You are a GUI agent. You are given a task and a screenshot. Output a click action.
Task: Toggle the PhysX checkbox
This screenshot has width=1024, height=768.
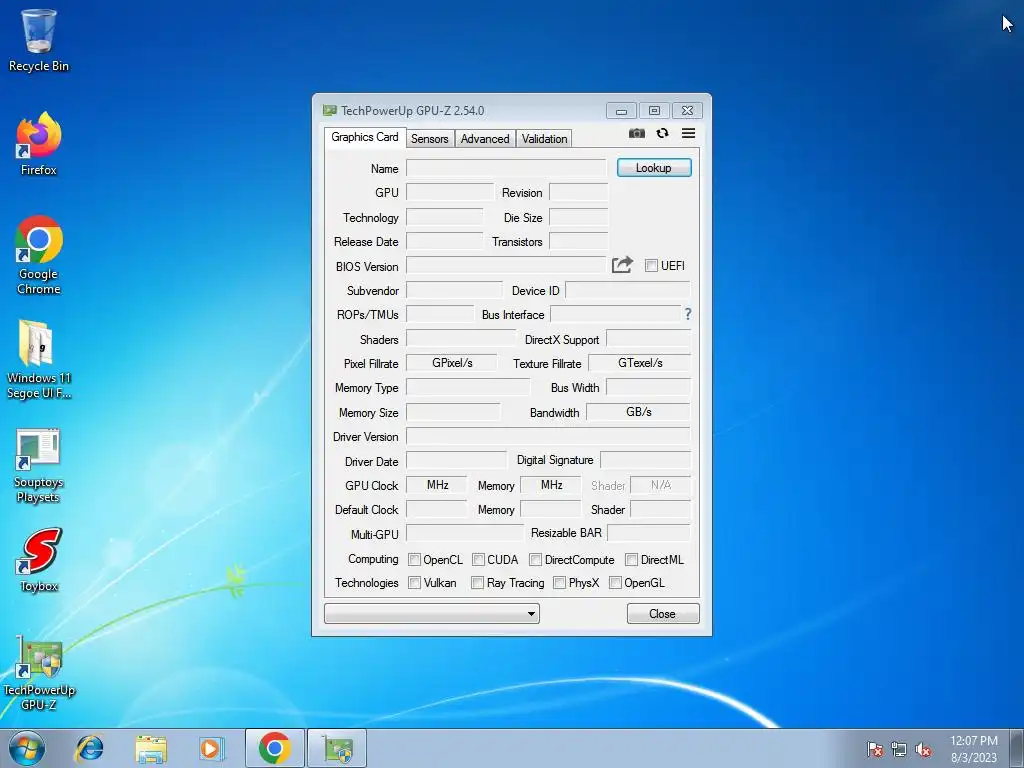(559, 582)
